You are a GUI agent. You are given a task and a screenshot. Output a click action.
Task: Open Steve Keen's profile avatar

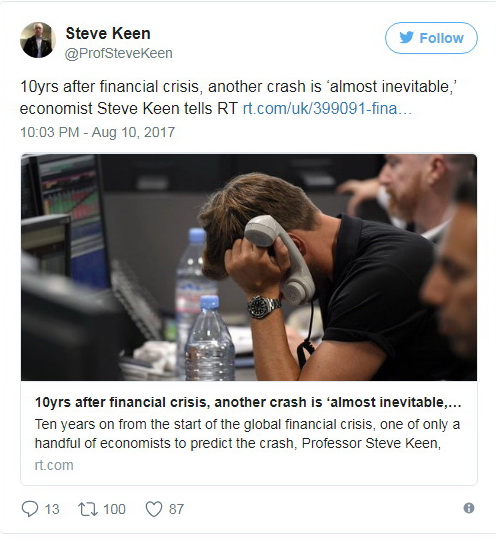pyautogui.click(x=38, y=40)
